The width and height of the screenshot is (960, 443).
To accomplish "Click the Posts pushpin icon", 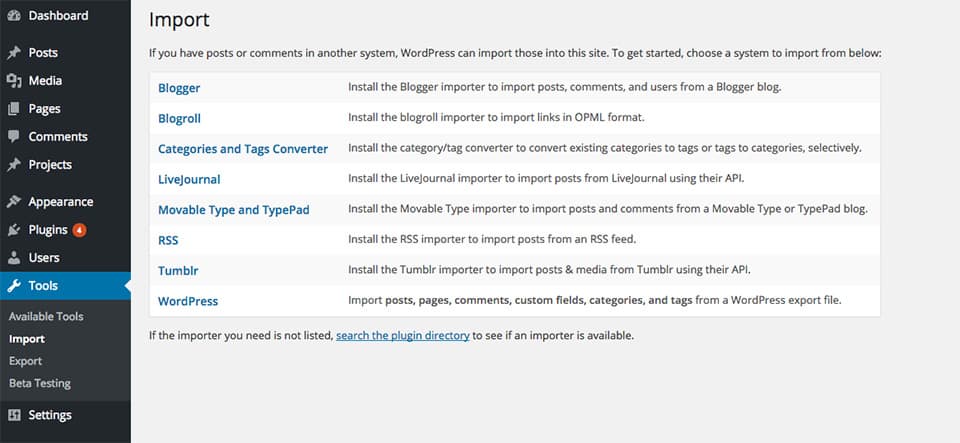I will click(x=14, y=53).
